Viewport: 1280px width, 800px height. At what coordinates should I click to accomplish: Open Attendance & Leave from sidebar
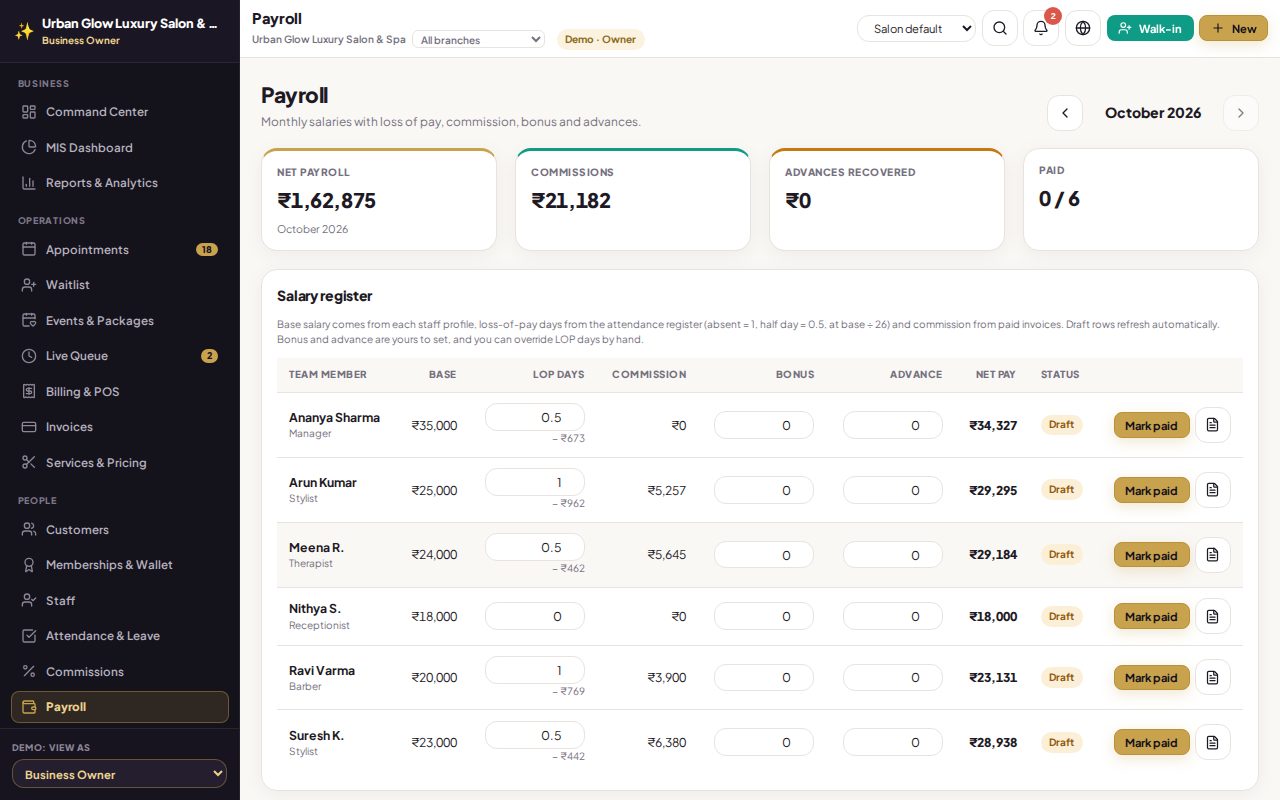click(x=120, y=636)
